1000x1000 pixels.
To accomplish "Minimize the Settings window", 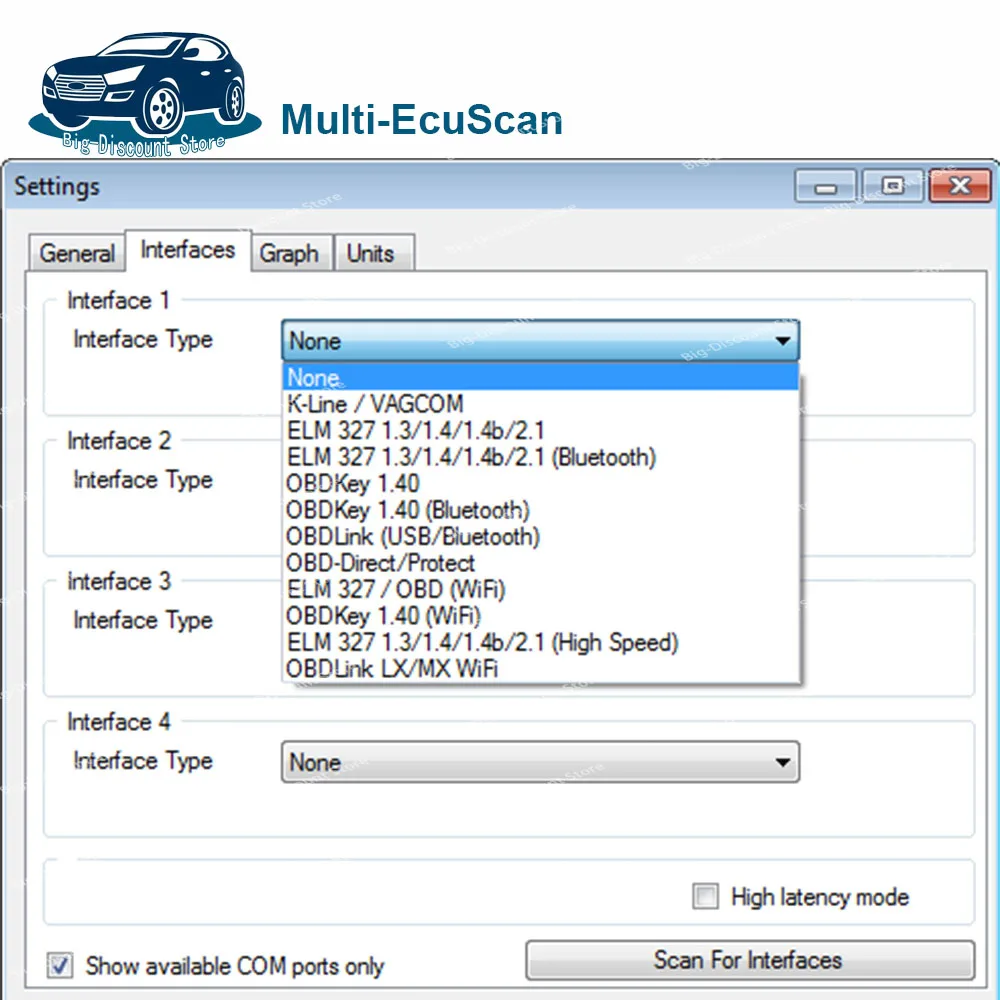I will [825, 186].
